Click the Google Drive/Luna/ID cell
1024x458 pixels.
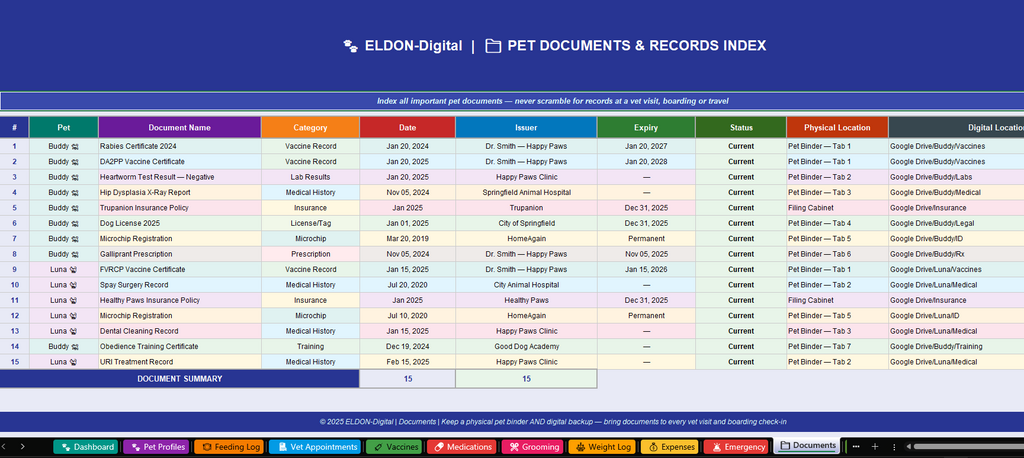coord(956,316)
